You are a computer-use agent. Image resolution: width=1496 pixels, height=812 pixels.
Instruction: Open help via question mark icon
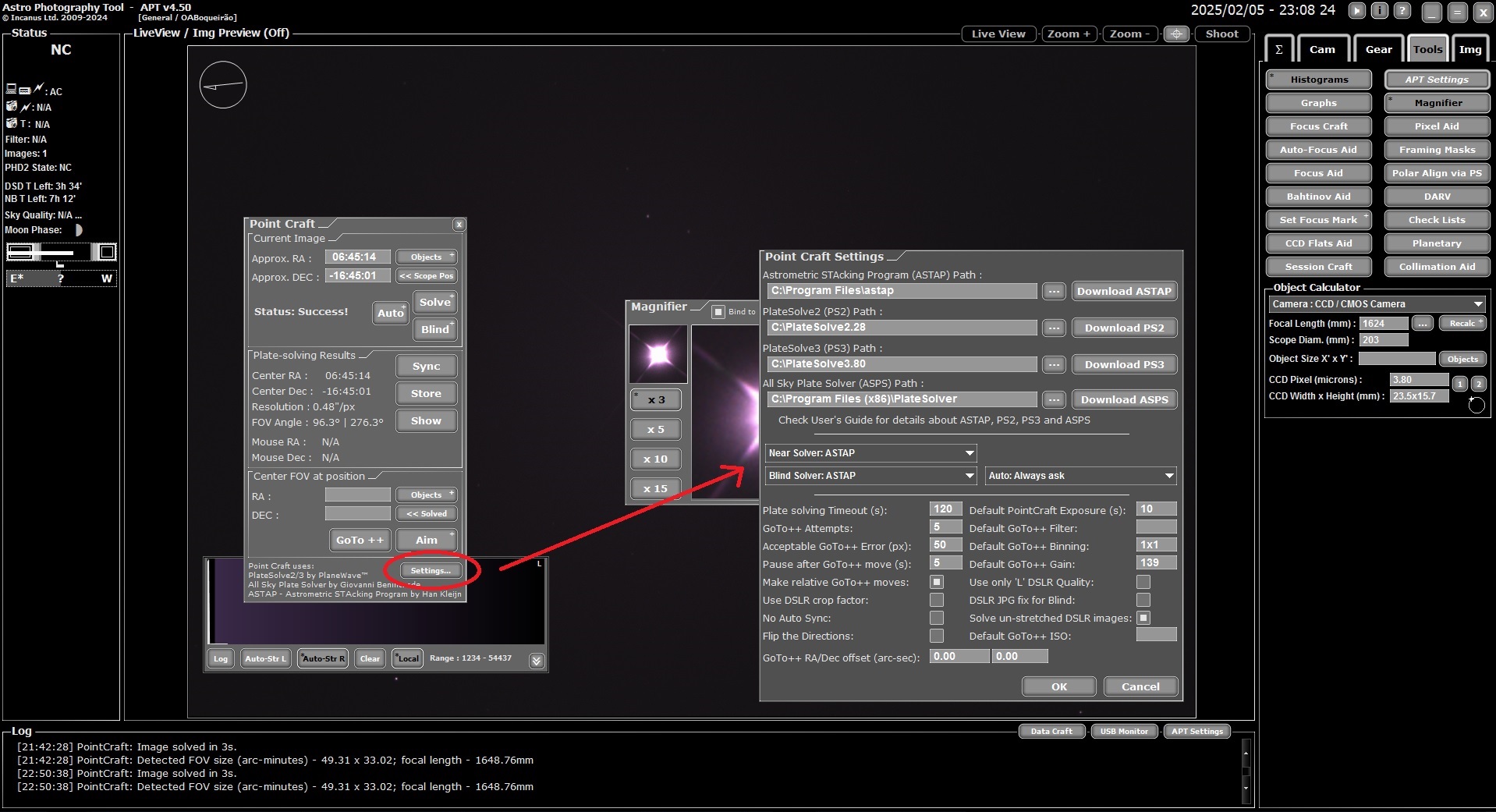tap(1402, 11)
